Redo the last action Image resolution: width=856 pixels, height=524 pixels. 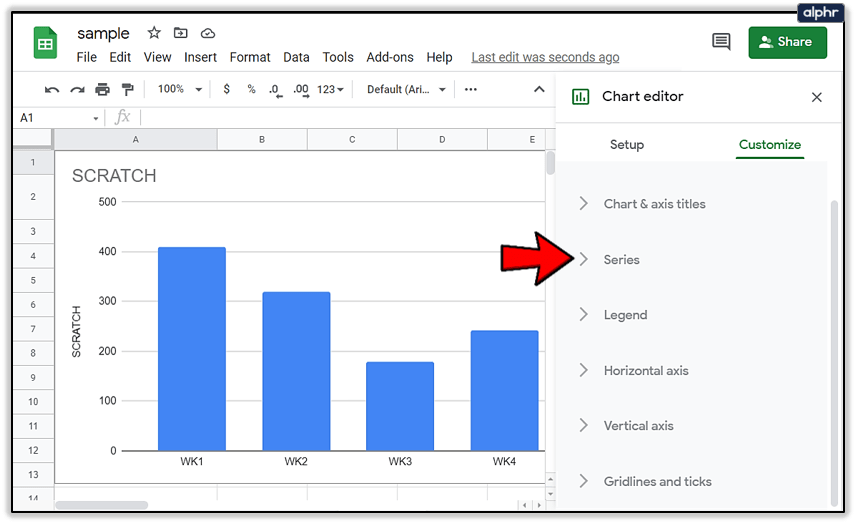point(78,90)
